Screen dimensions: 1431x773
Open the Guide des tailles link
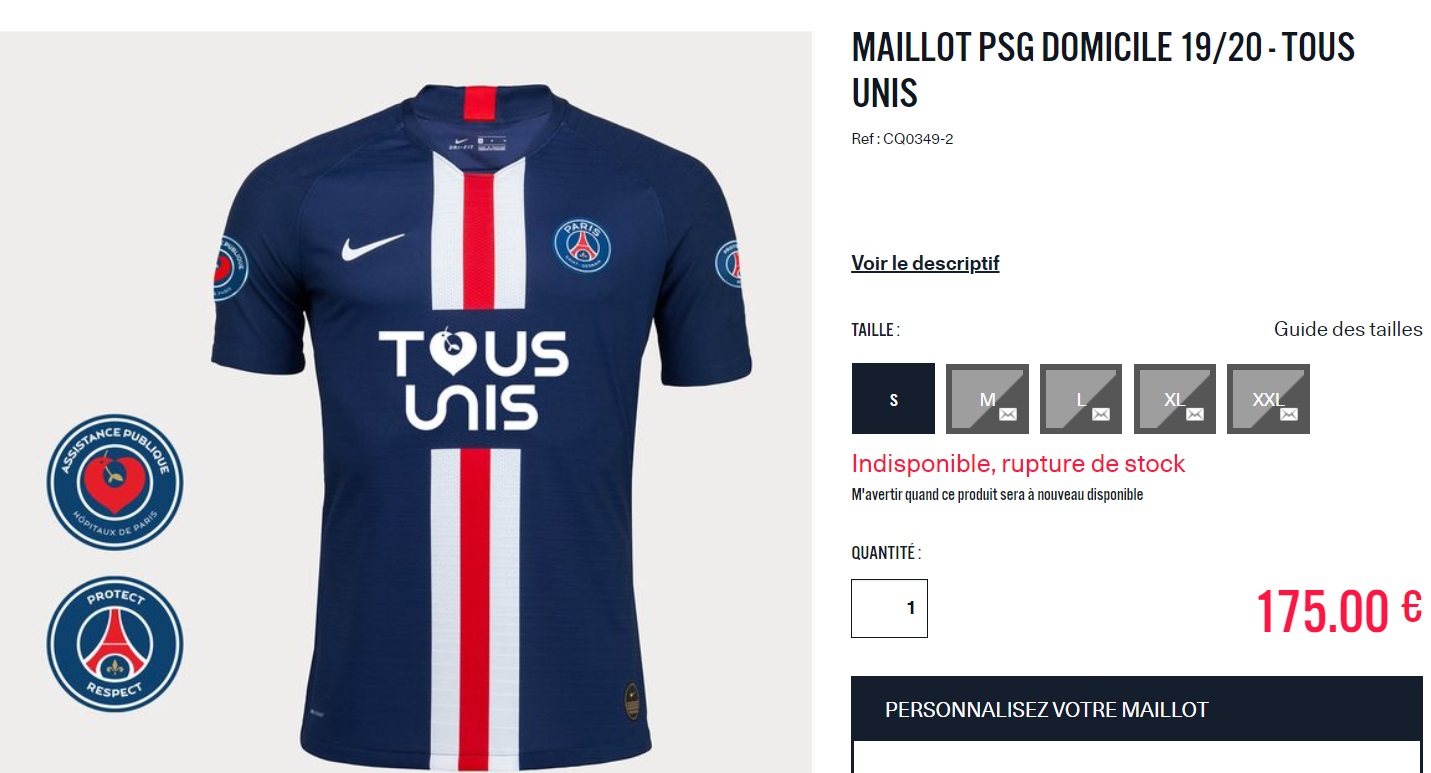[x=1347, y=329]
